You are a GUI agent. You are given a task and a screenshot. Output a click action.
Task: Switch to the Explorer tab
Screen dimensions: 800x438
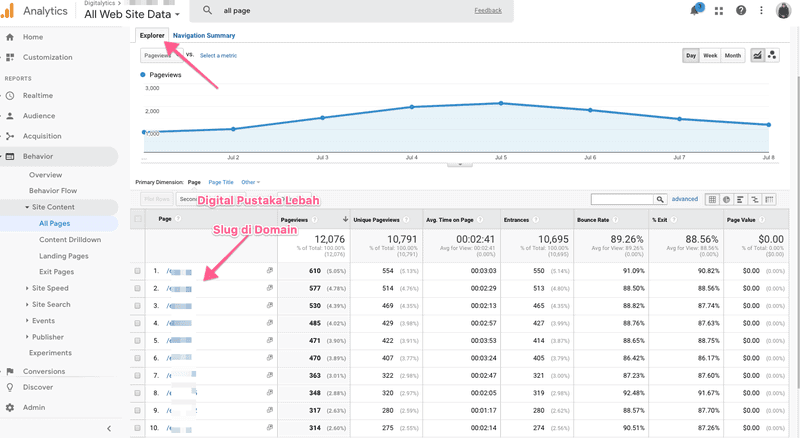152,35
